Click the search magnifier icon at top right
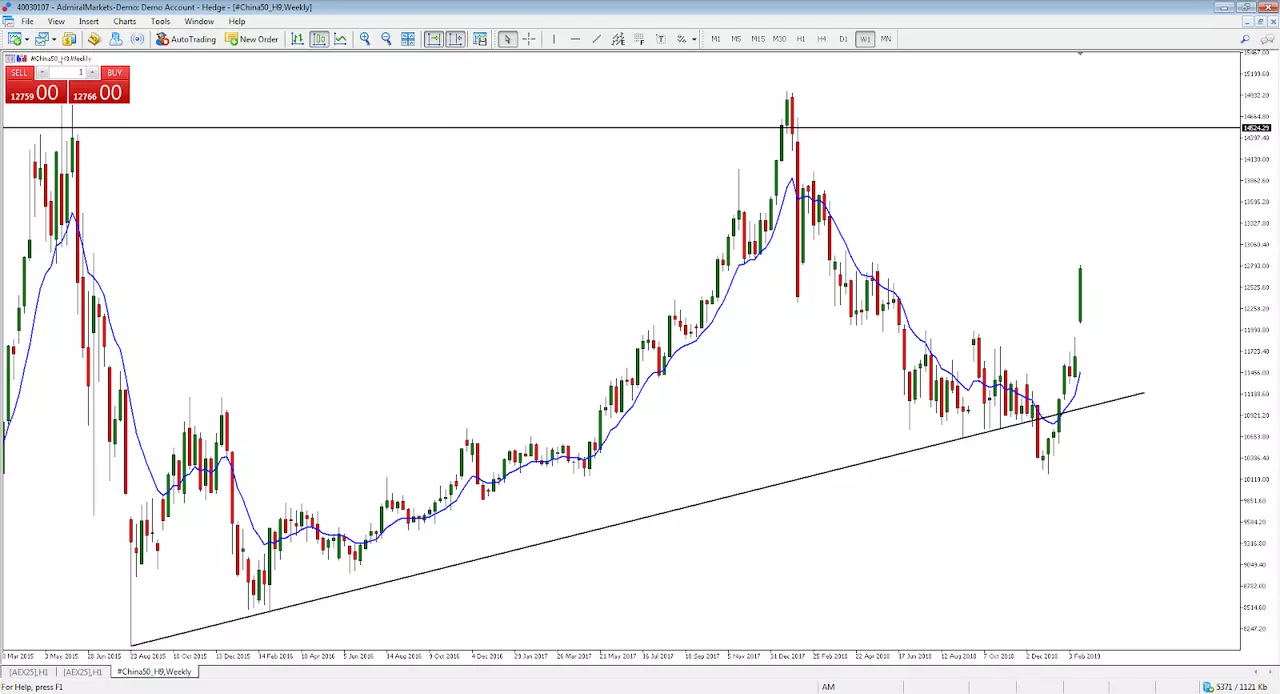 pyautogui.click(x=1245, y=39)
